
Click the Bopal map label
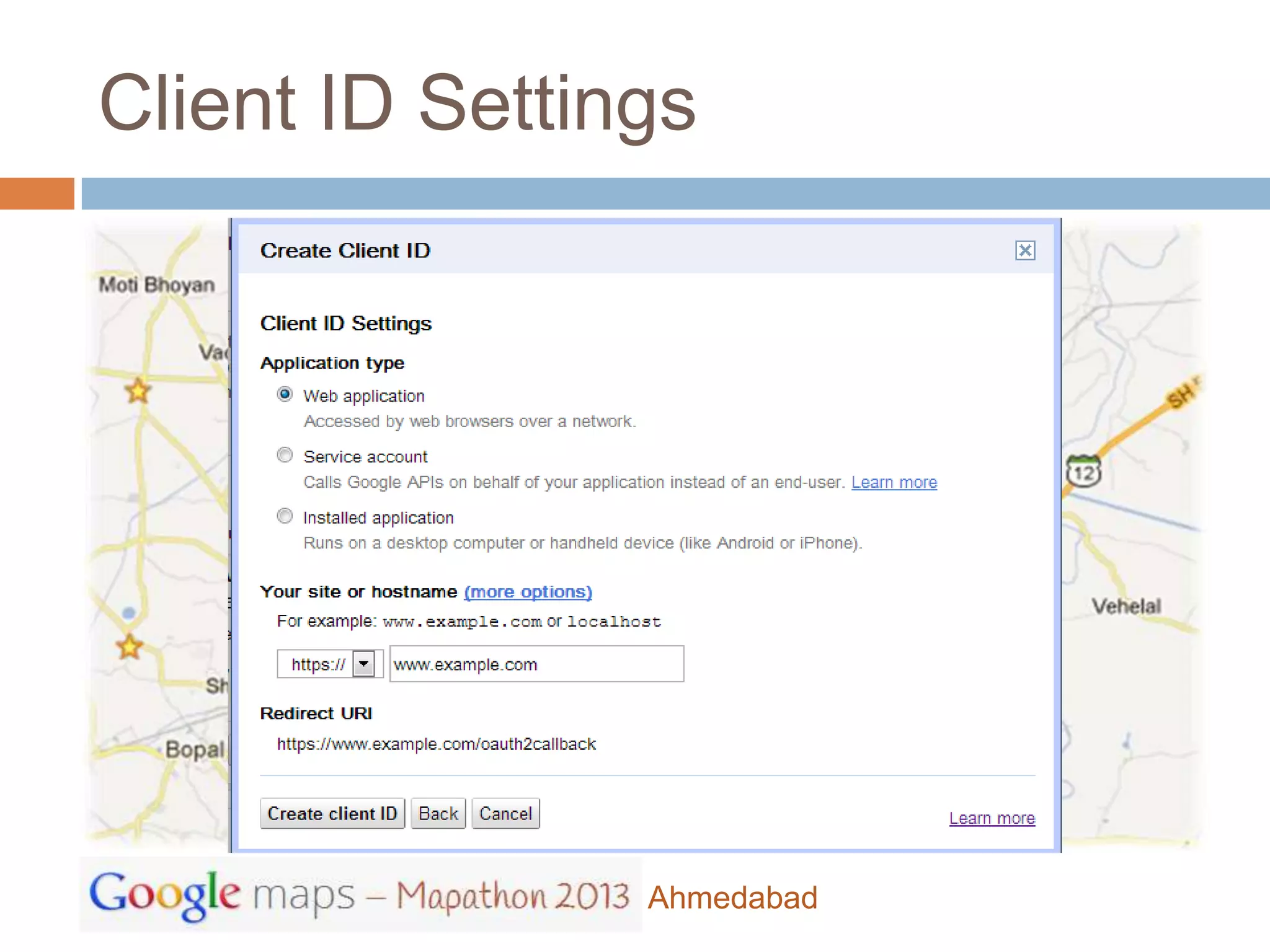194,749
